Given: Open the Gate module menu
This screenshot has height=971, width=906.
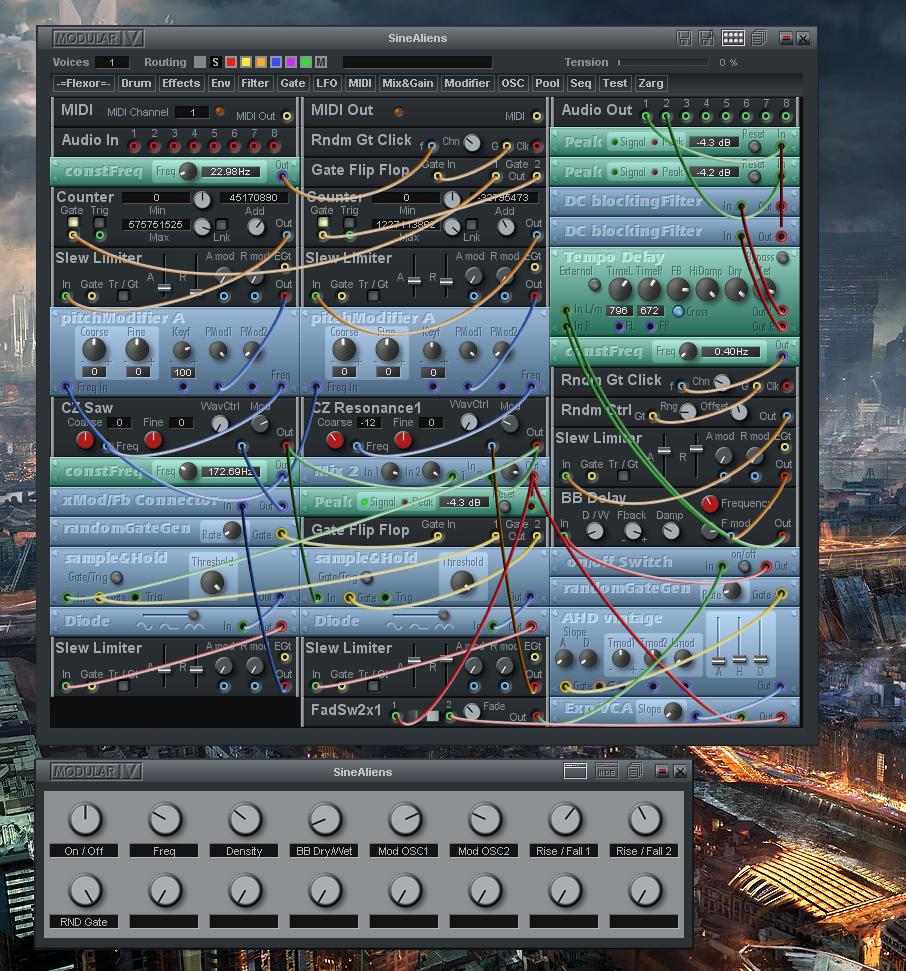Looking at the screenshot, I should click(292, 83).
